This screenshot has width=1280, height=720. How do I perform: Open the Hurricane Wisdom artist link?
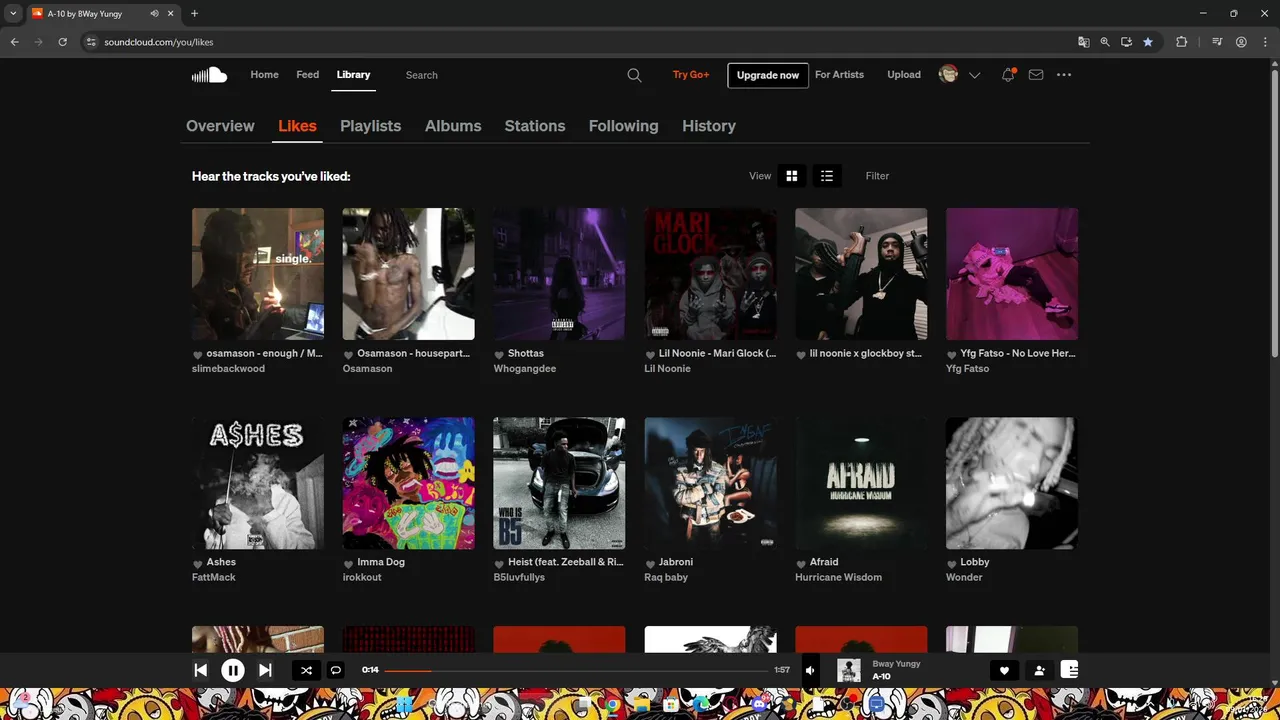pyautogui.click(x=838, y=577)
